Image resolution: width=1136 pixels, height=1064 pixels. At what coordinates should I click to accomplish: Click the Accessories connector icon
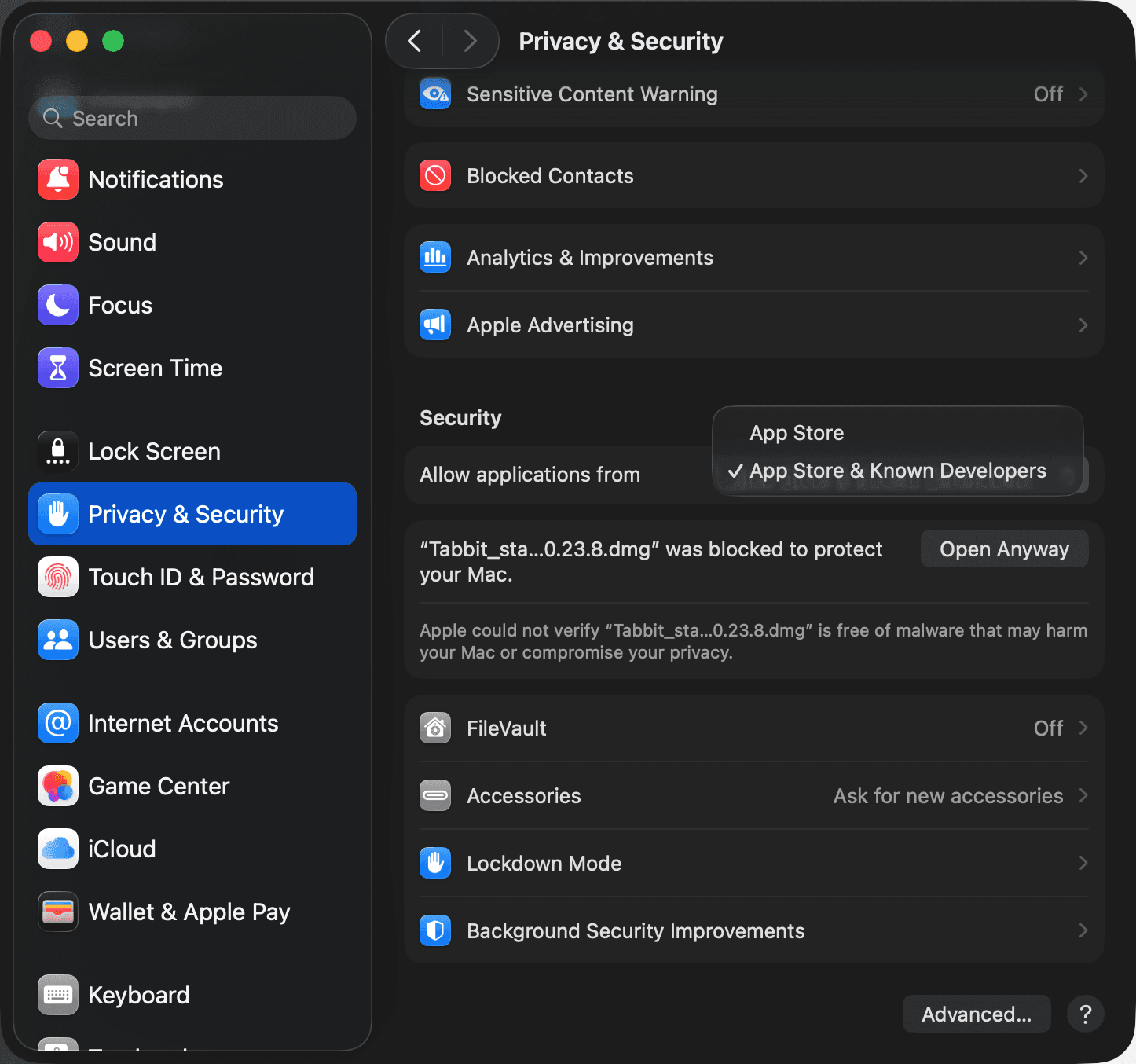coord(435,796)
